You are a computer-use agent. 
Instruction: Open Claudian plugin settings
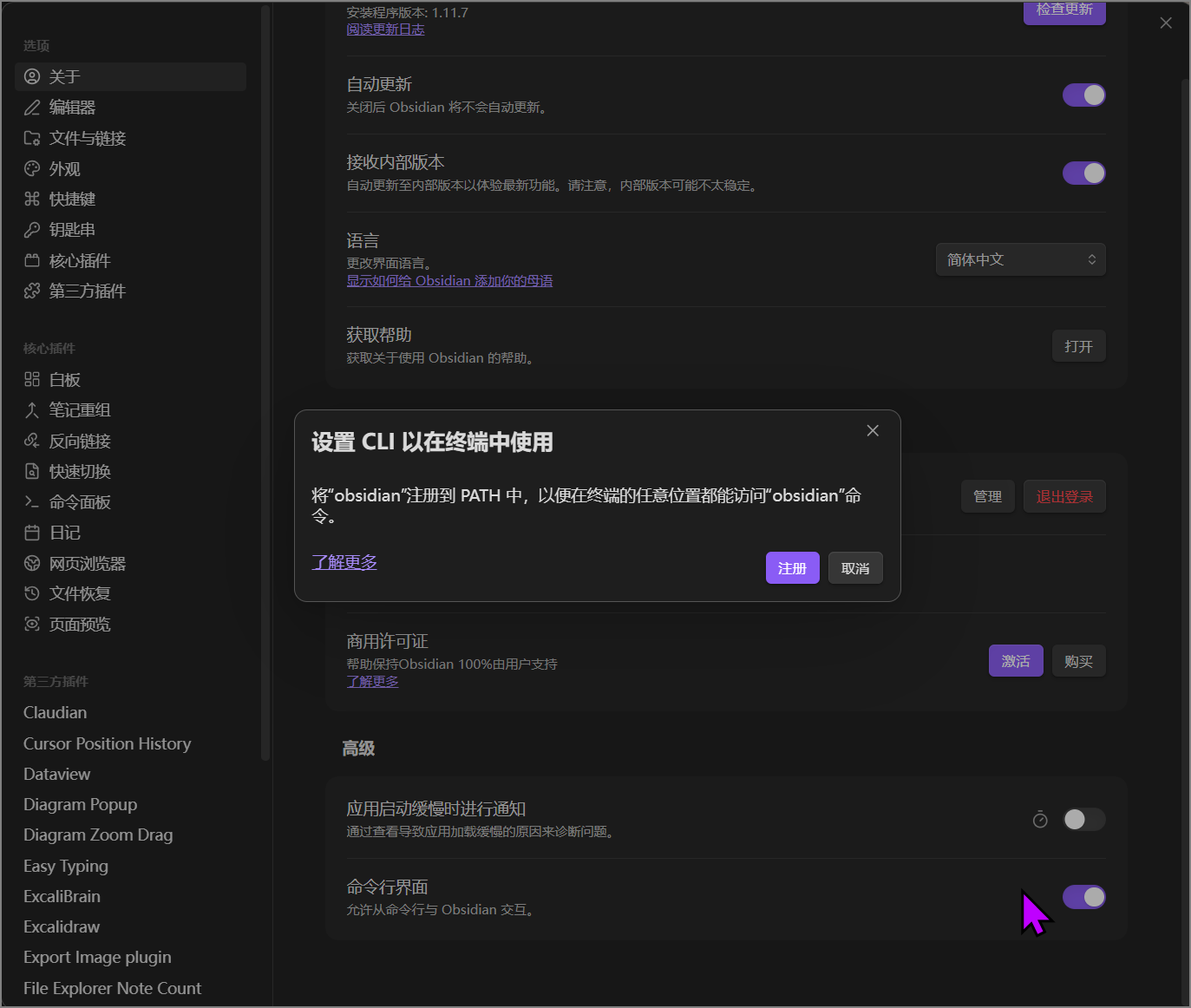click(131, 712)
